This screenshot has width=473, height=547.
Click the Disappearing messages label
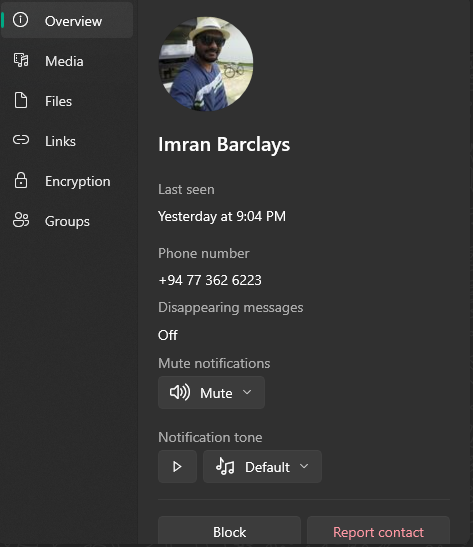click(x=231, y=308)
